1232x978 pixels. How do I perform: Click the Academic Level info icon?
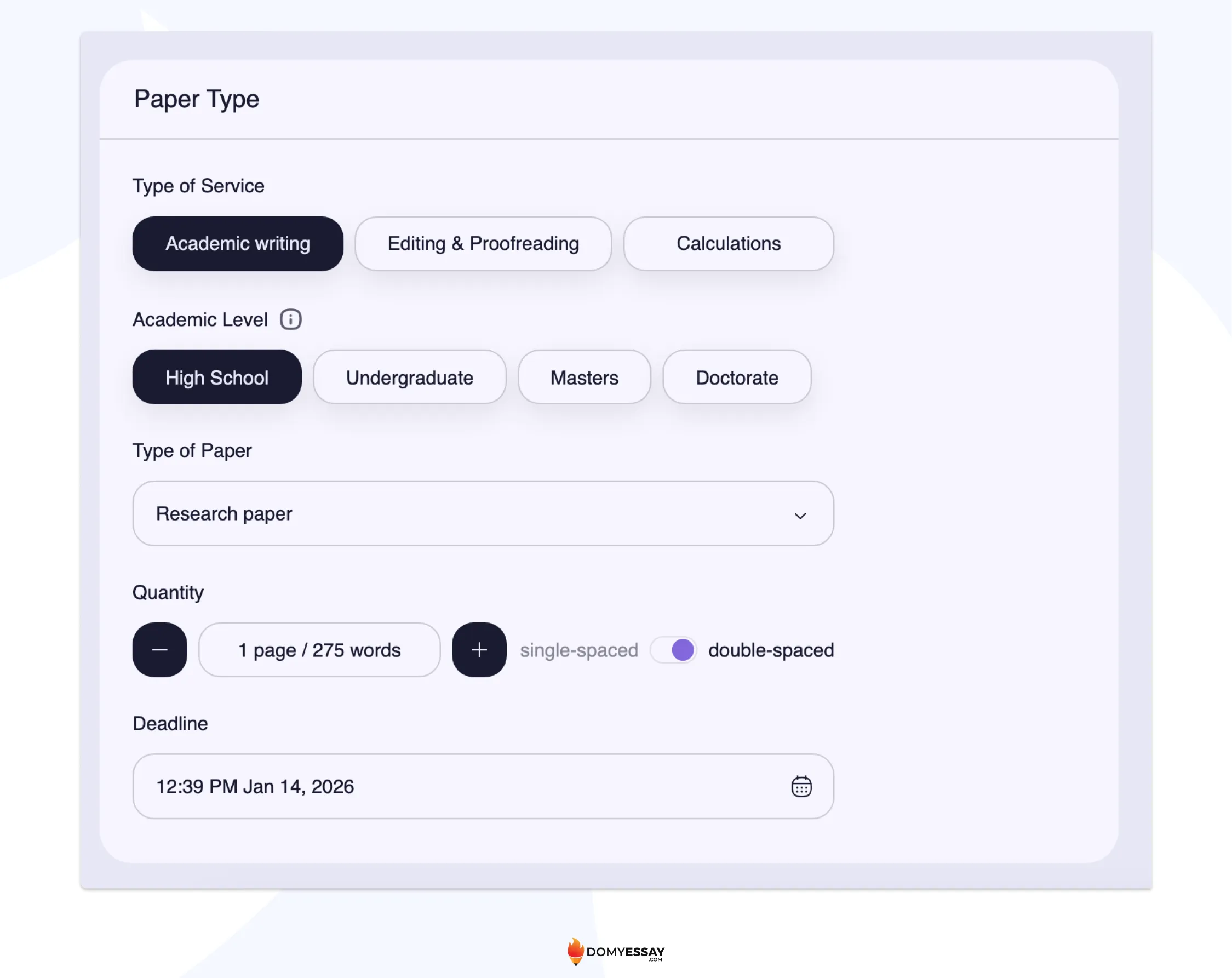pyautogui.click(x=290, y=319)
